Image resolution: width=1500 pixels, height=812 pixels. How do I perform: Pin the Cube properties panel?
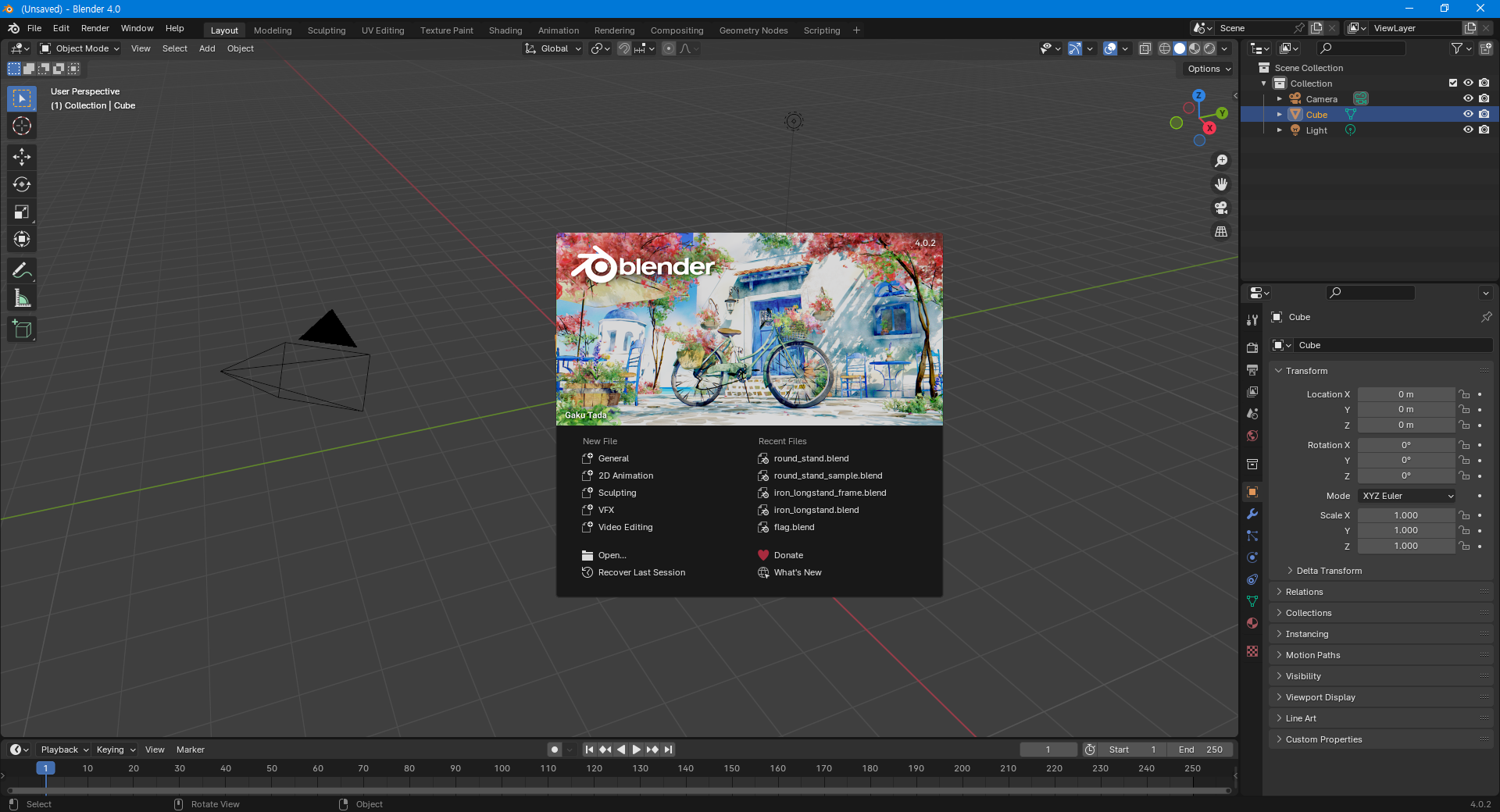click(1486, 317)
